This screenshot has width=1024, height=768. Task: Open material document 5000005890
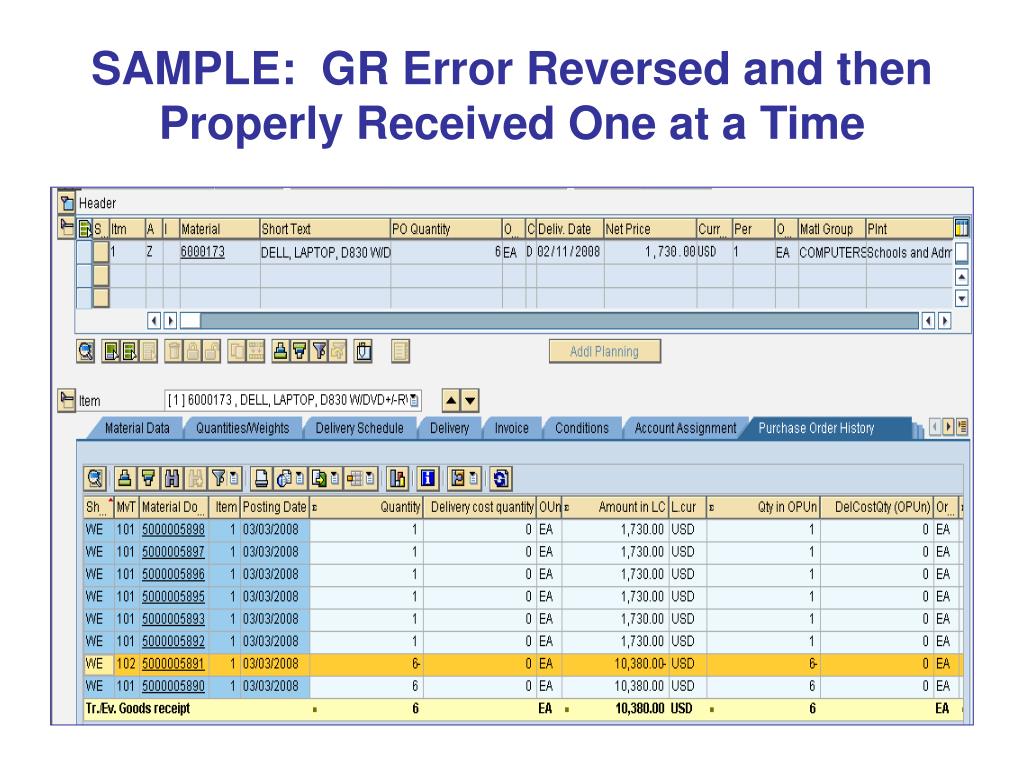173,686
